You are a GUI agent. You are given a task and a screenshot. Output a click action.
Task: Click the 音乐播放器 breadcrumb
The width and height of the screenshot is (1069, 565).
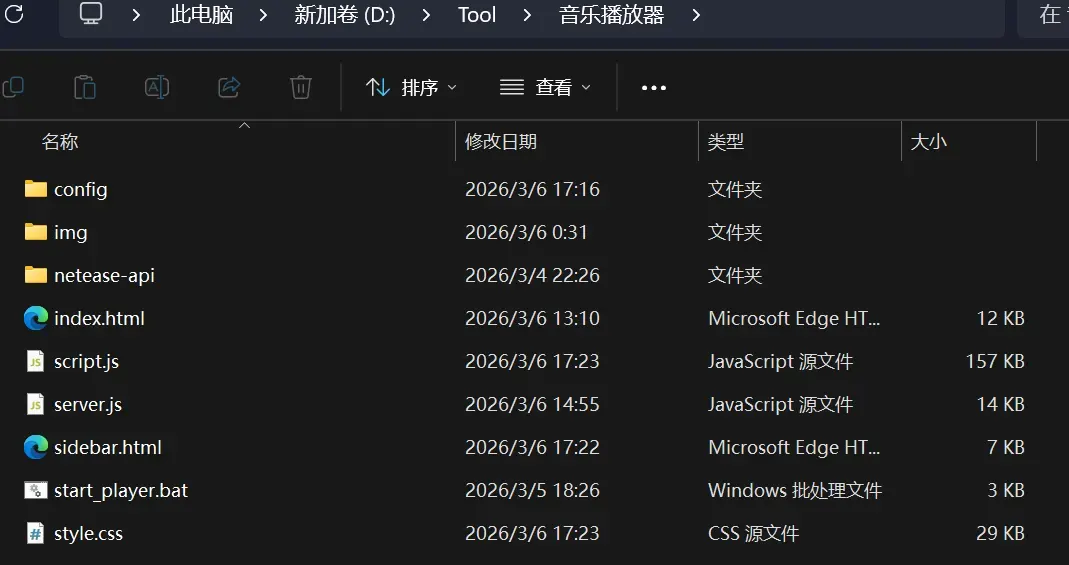(612, 14)
